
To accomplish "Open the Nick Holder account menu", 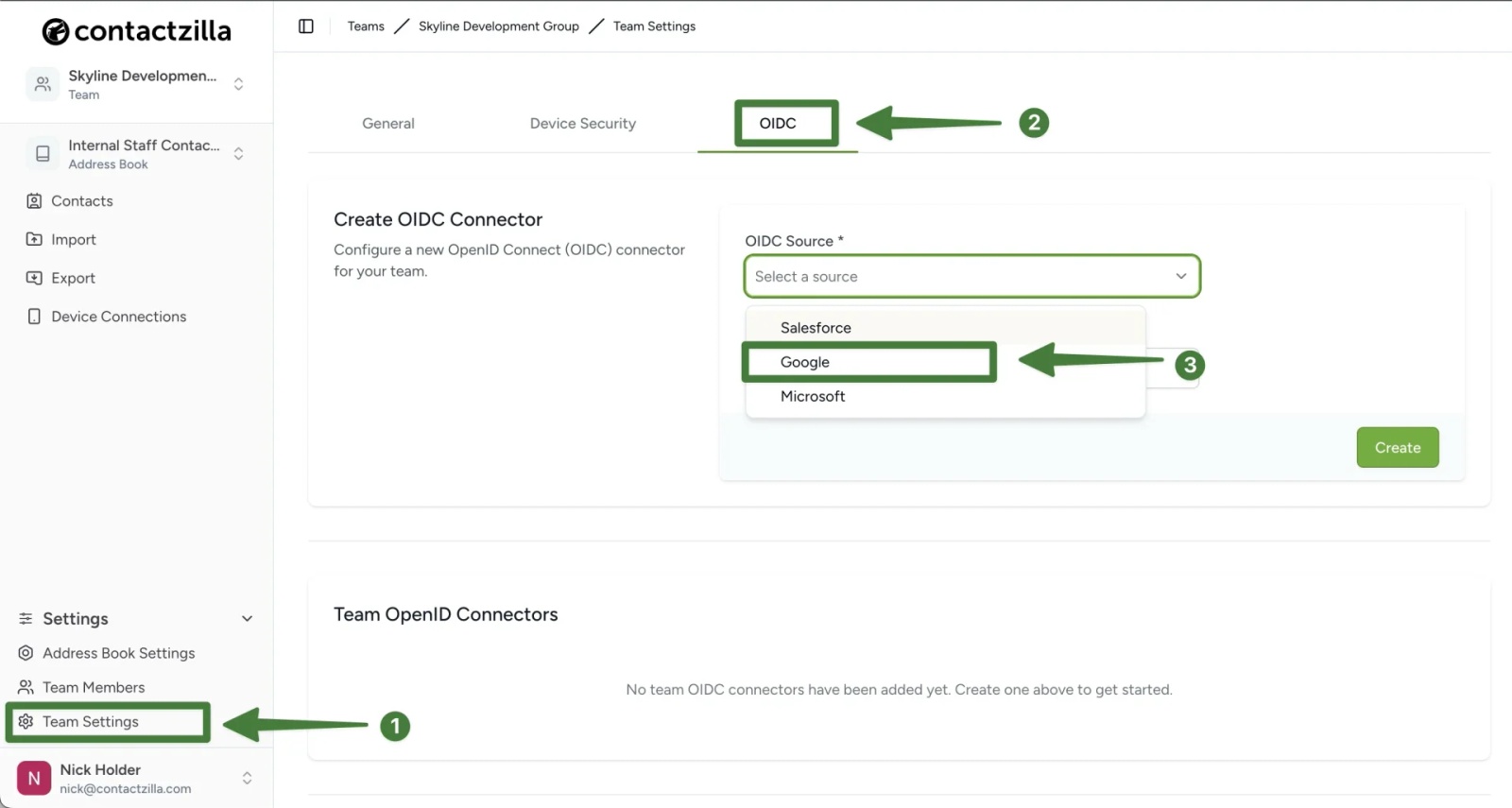I will click(x=247, y=778).
